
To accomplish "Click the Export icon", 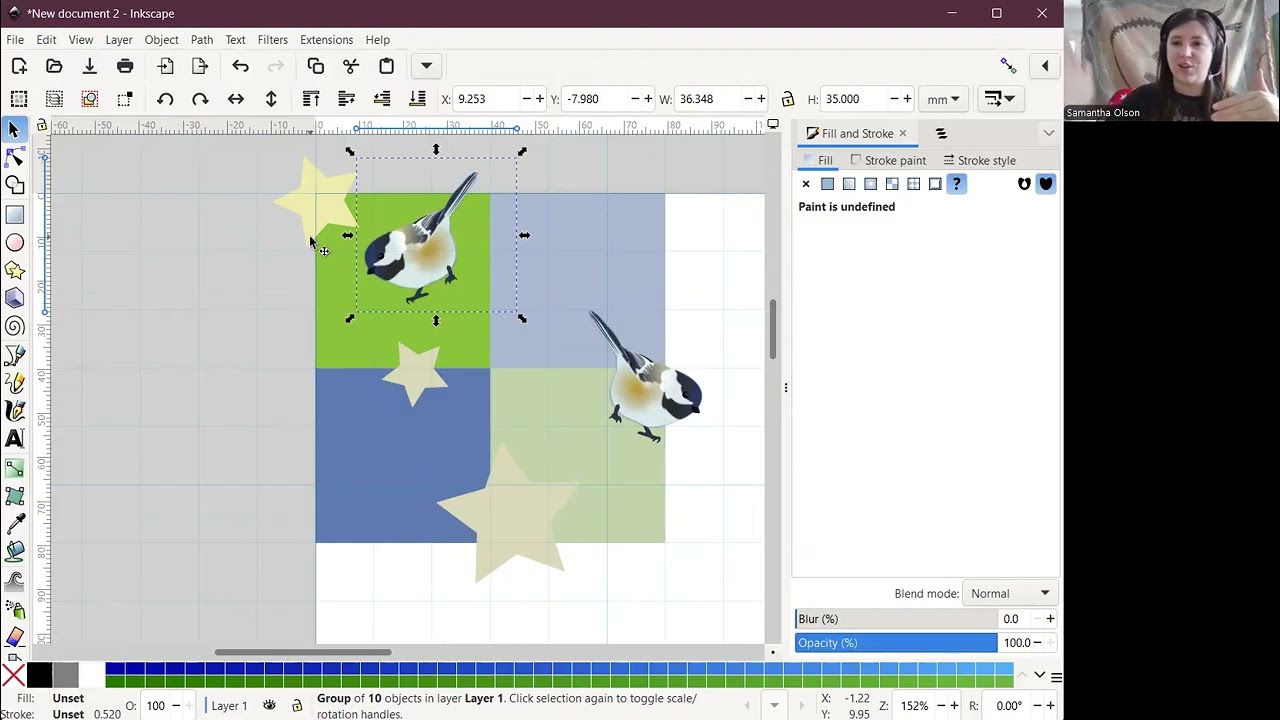I will click(200, 66).
